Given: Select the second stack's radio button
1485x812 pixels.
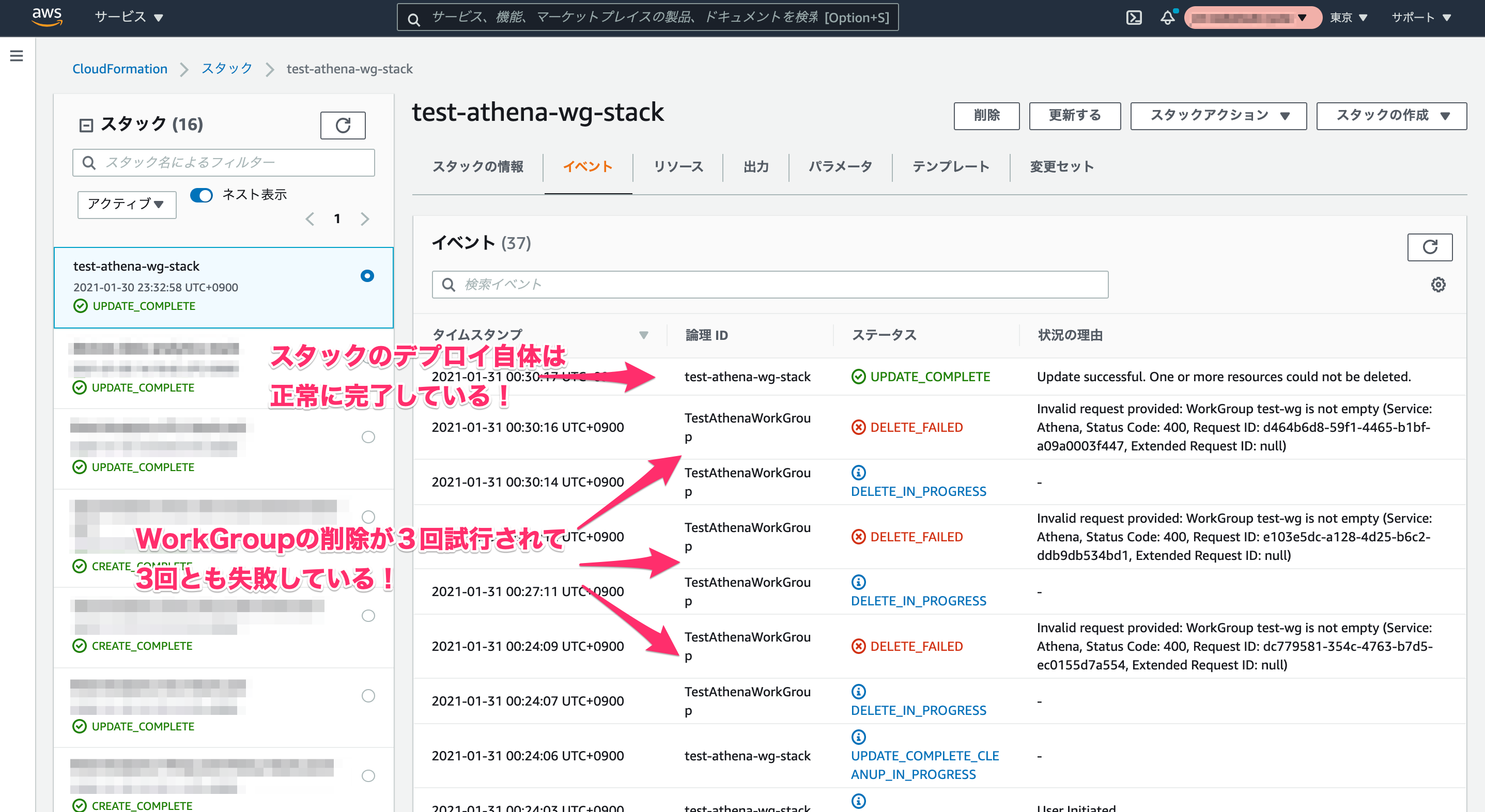Looking at the screenshot, I should click(x=368, y=357).
